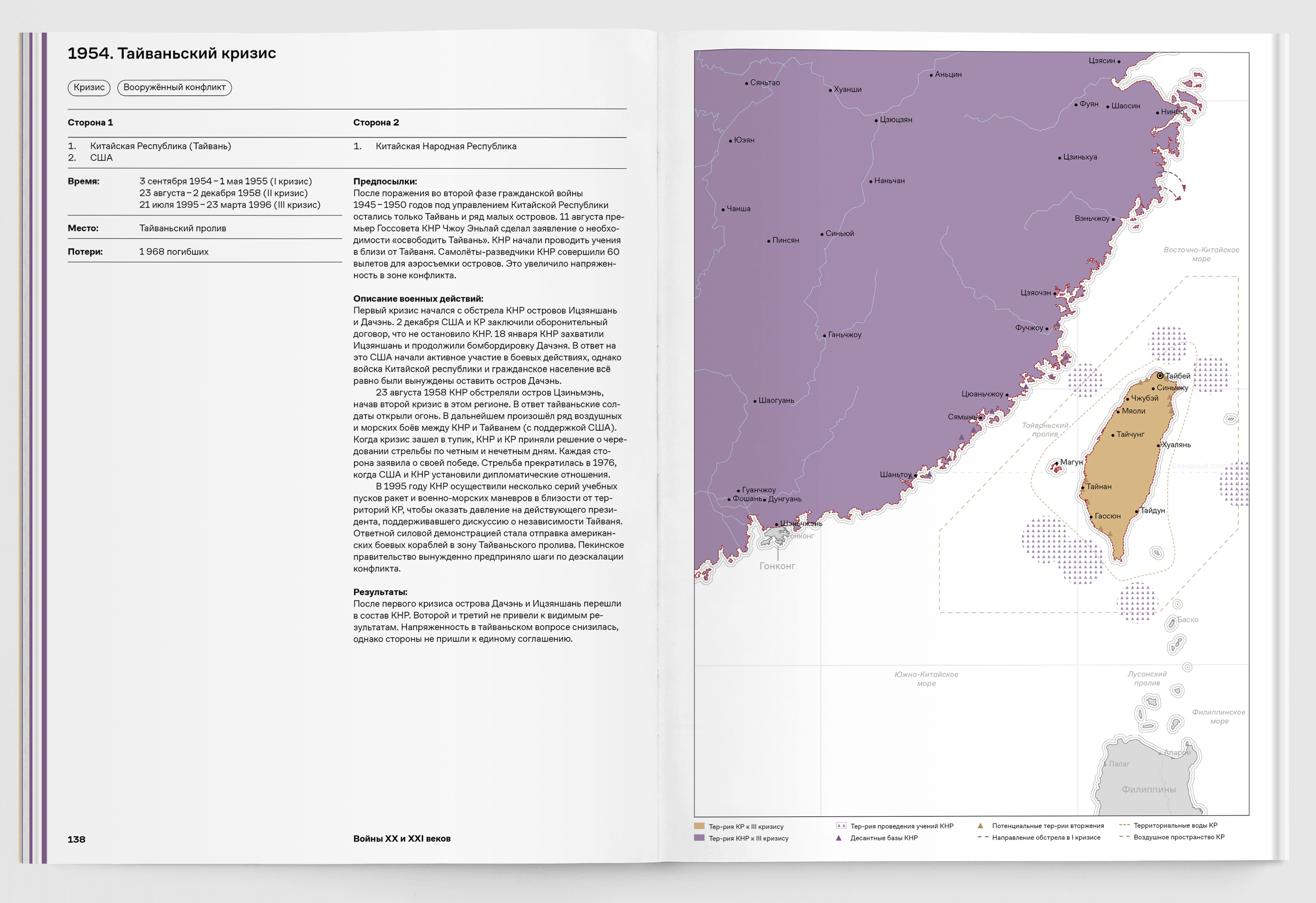Click the page number 138
The height and width of the screenshot is (903, 1316).
[76, 839]
